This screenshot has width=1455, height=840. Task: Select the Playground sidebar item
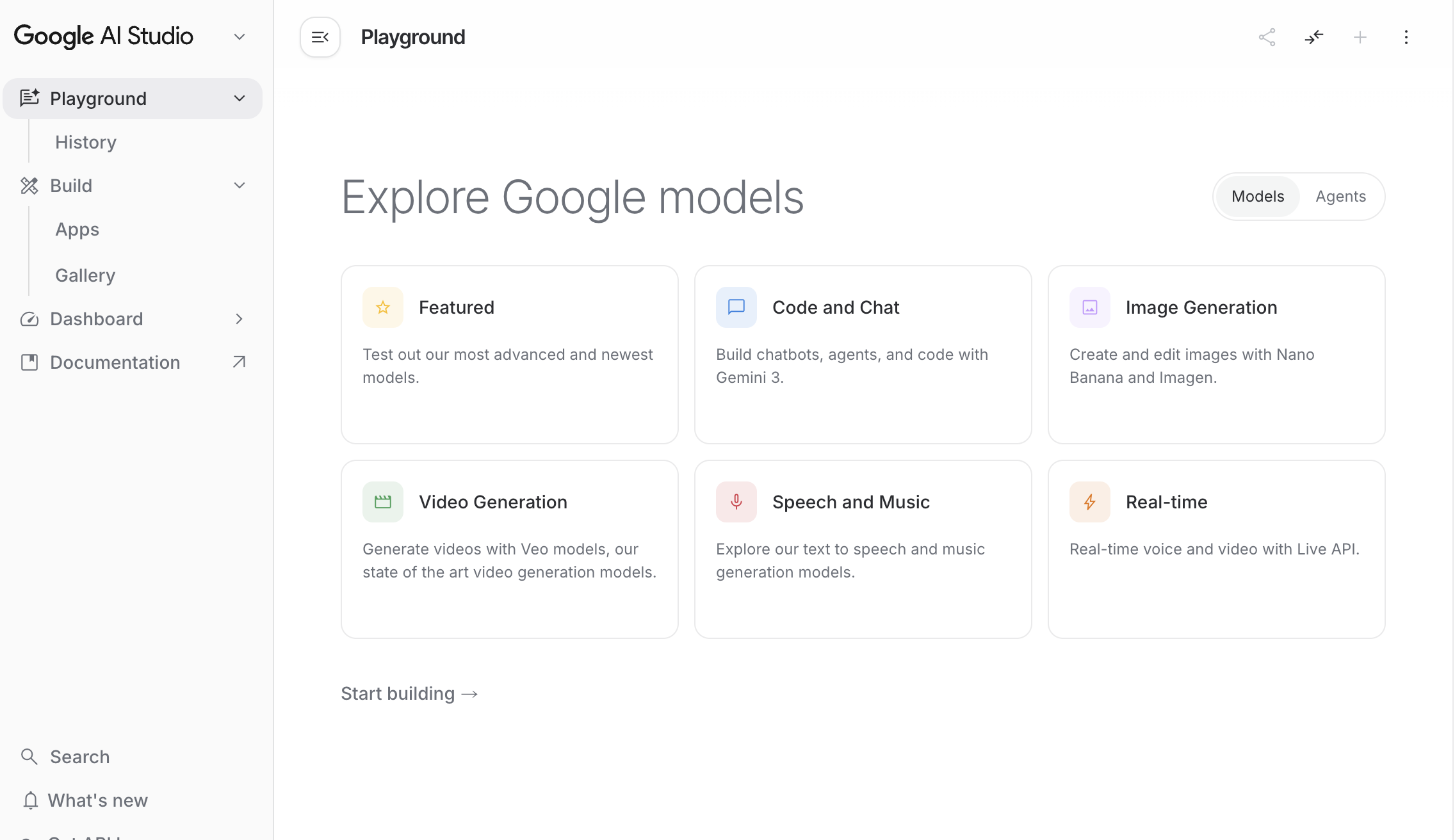click(133, 99)
